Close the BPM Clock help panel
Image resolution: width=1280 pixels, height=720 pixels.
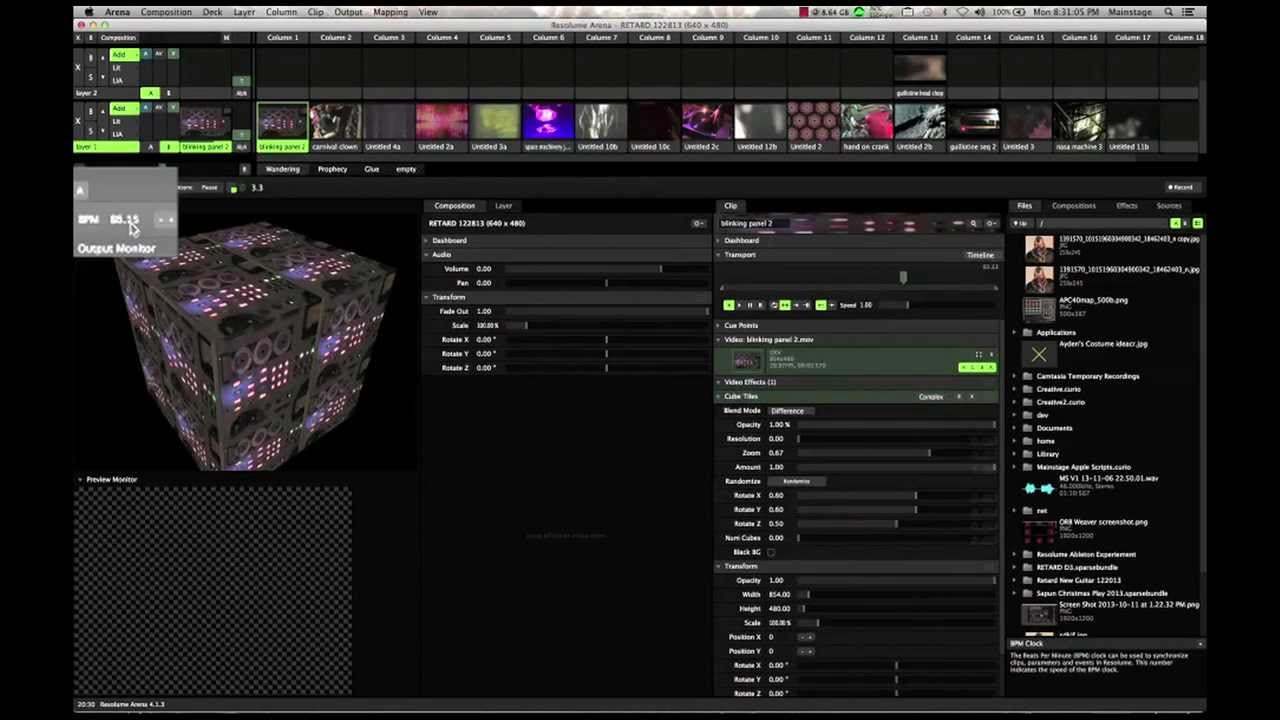[x=1200, y=644]
